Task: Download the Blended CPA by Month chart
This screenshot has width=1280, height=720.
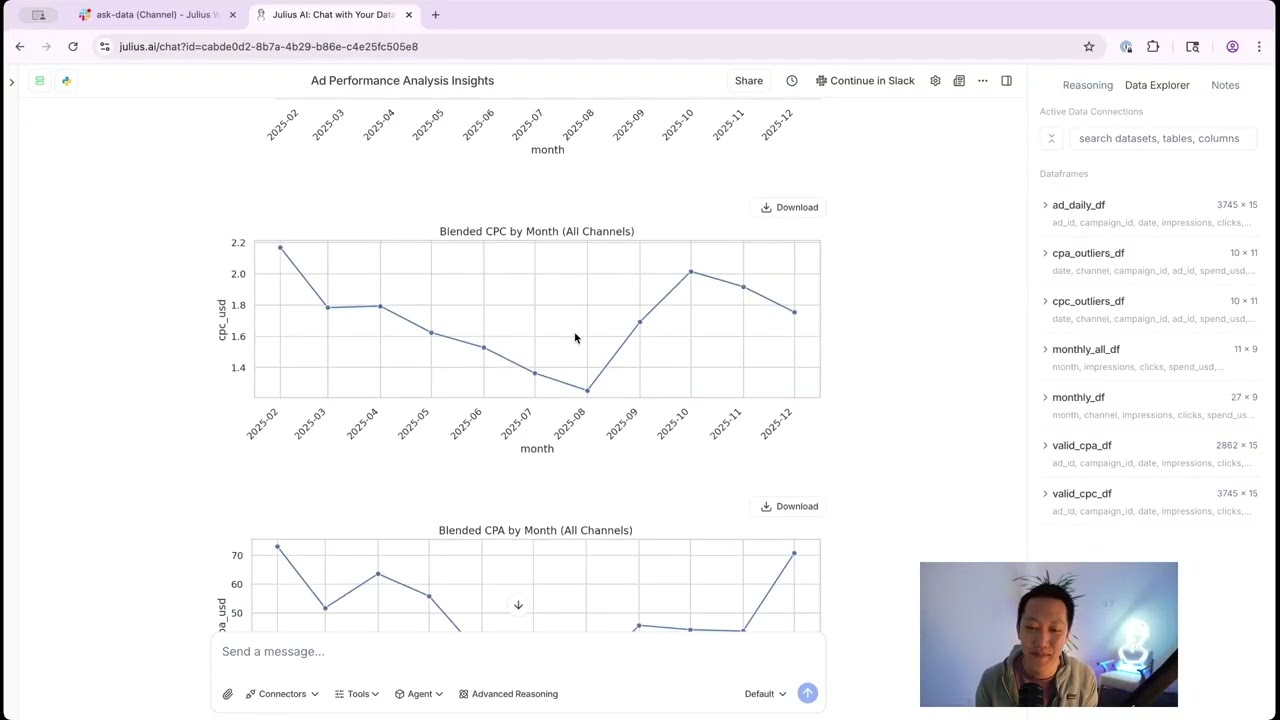Action: click(790, 506)
